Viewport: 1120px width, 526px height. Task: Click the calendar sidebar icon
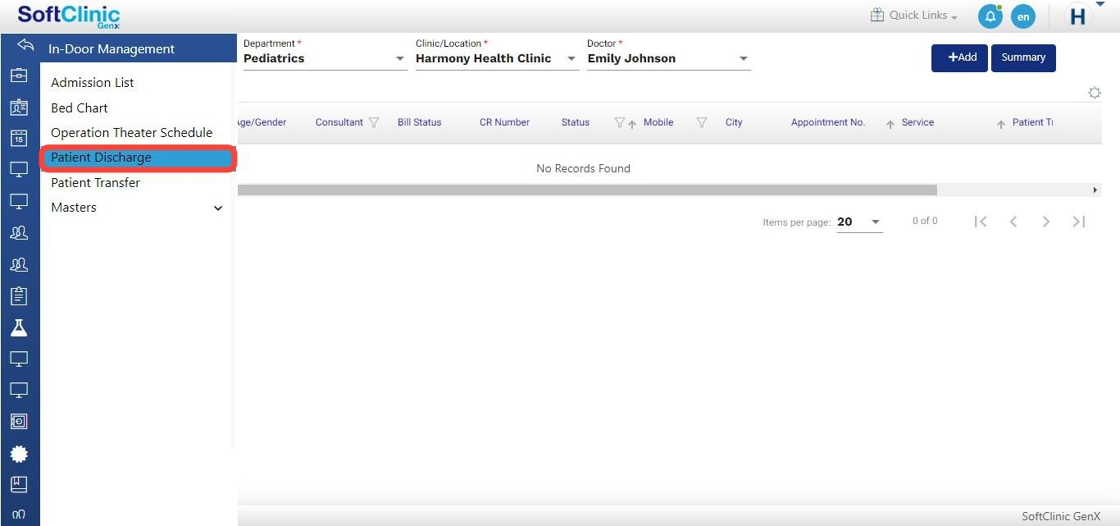[18, 138]
